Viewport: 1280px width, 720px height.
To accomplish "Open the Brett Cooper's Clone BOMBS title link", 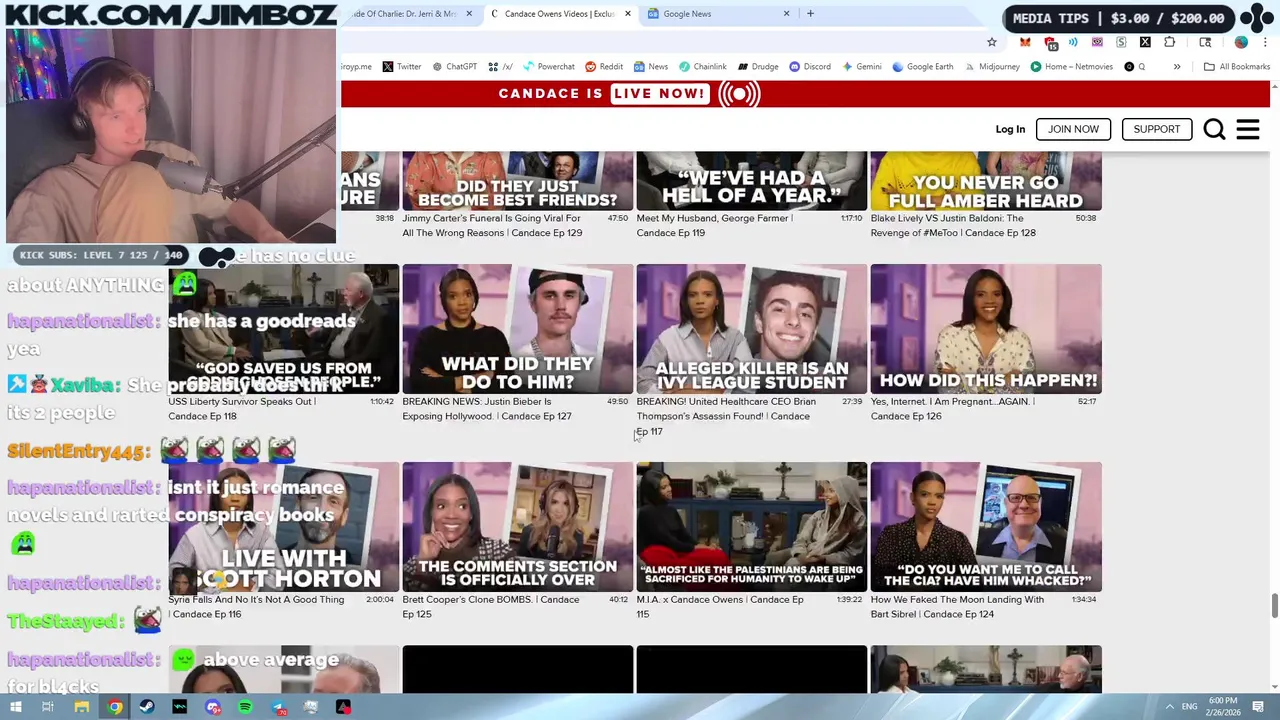I will [x=491, y=607].
